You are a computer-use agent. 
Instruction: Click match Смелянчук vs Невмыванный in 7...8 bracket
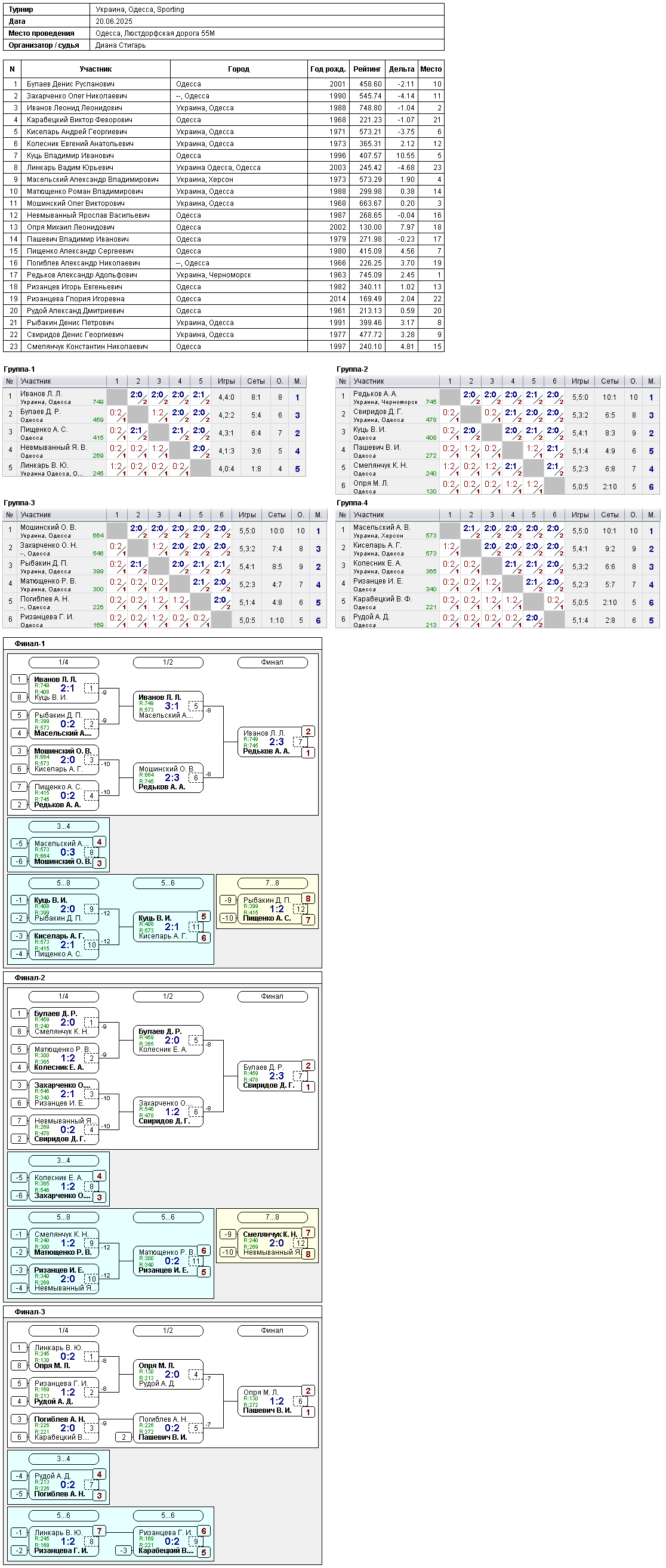pyautogui.click(x=272, y=1243)
